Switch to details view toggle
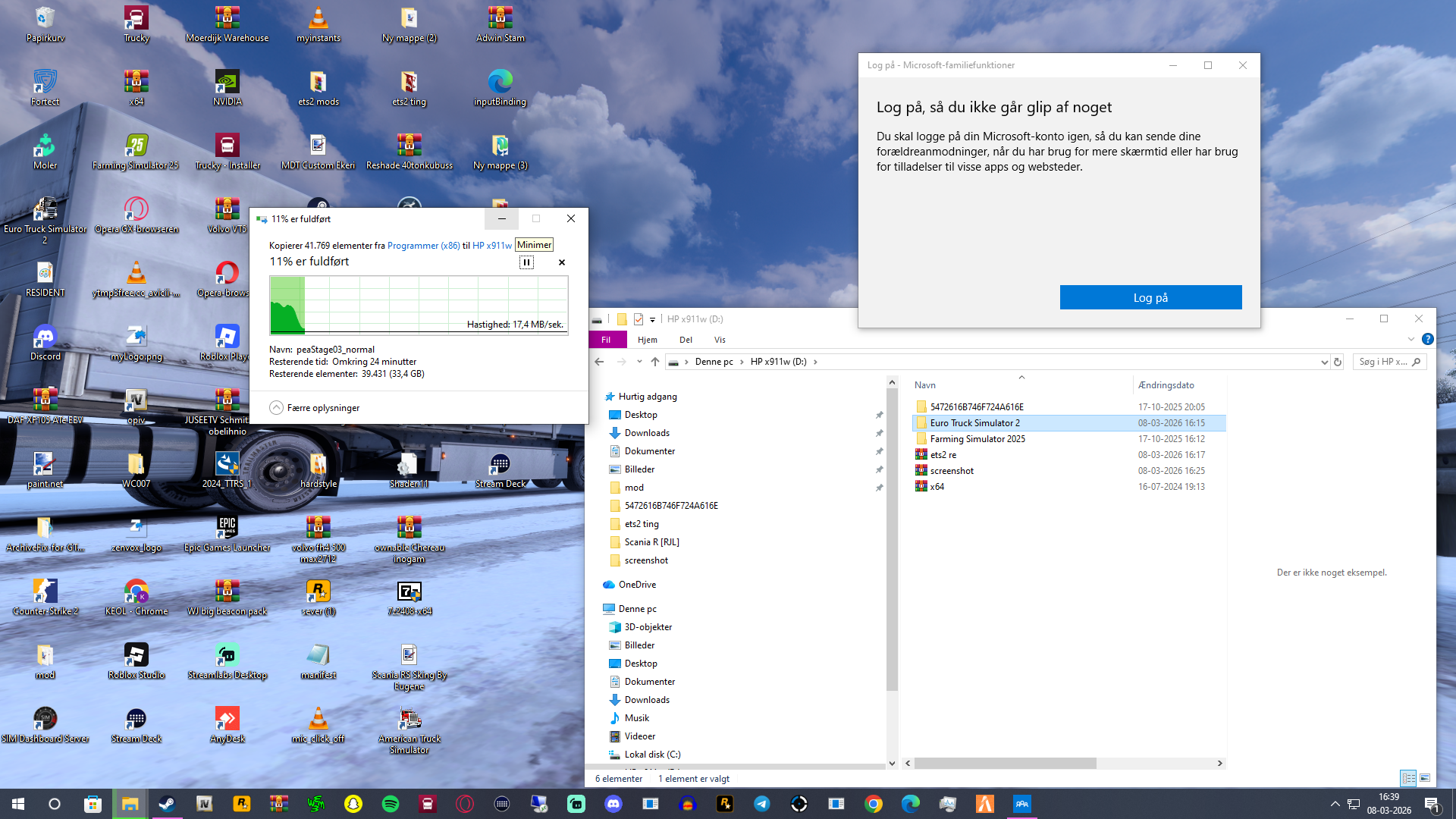The image size is (1456, 819). point(1408,778)
